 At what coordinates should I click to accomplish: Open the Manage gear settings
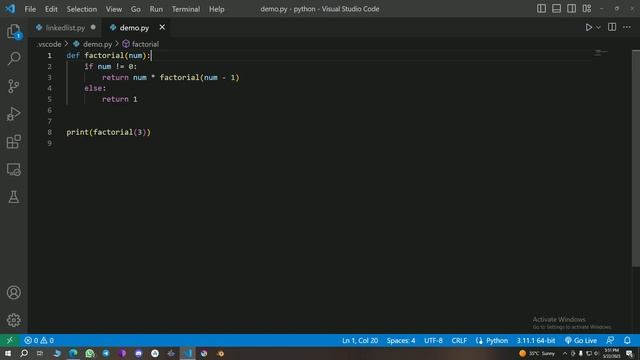point(14,320)
